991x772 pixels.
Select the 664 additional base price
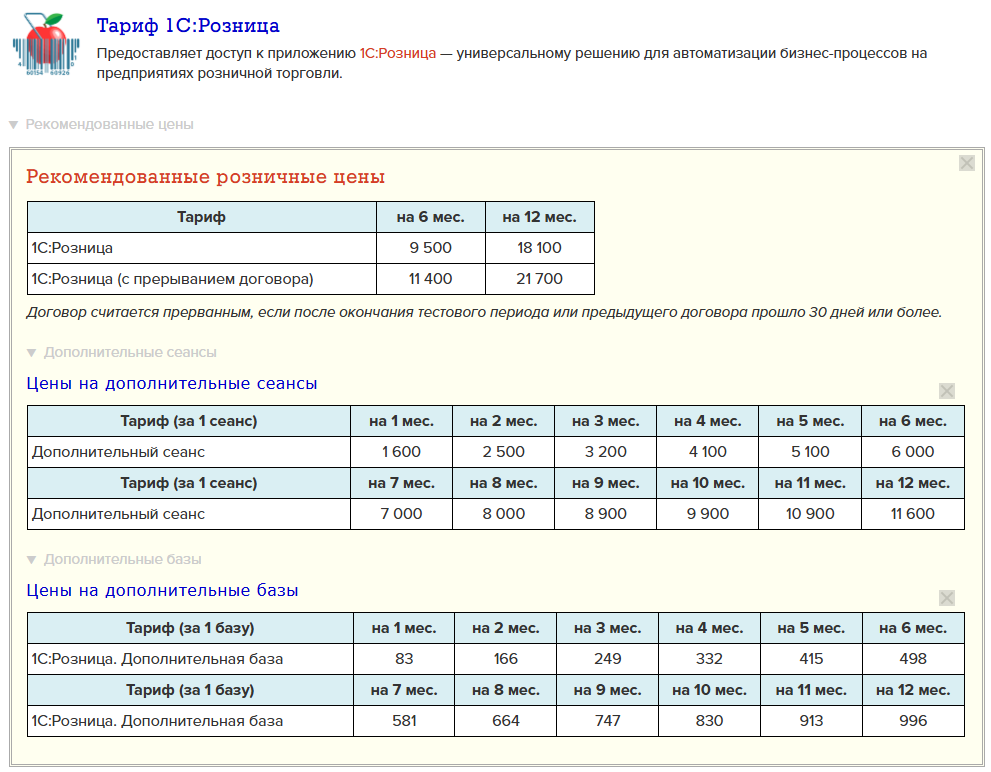pyautogui.click(x=506, y=721)
